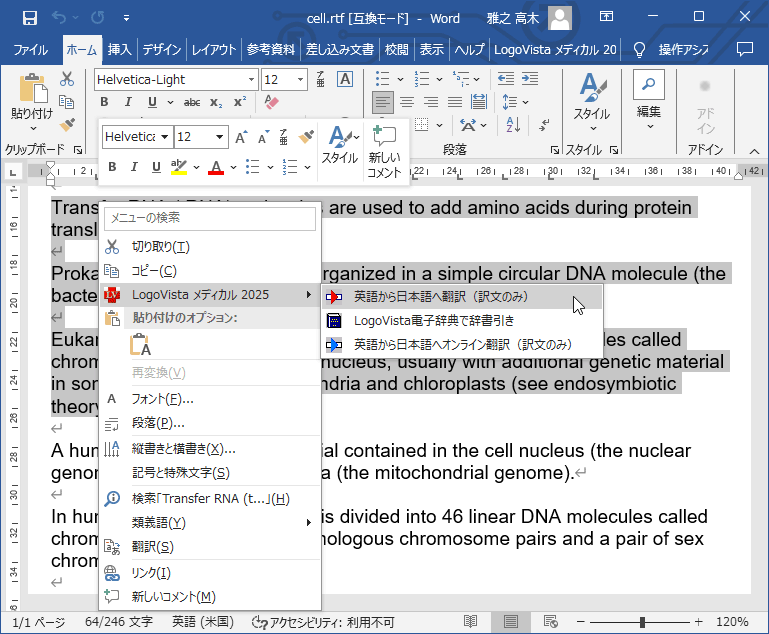Viewport: 769px width, 634px height.
Task: Click the Format Painter brush in Clipboard group
Action: (x=67, y=125)
